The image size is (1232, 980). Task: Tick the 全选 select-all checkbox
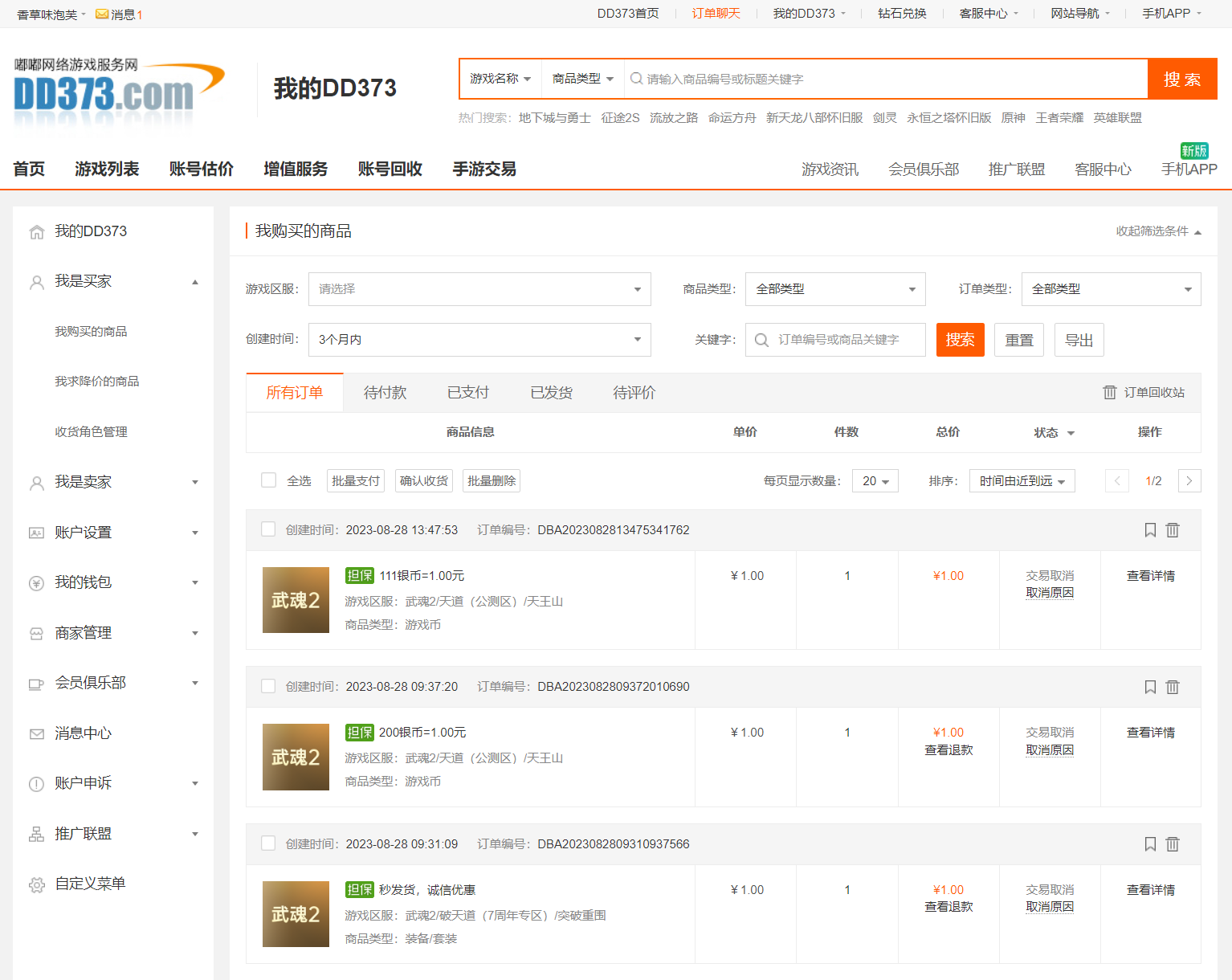tap(268, 480)
